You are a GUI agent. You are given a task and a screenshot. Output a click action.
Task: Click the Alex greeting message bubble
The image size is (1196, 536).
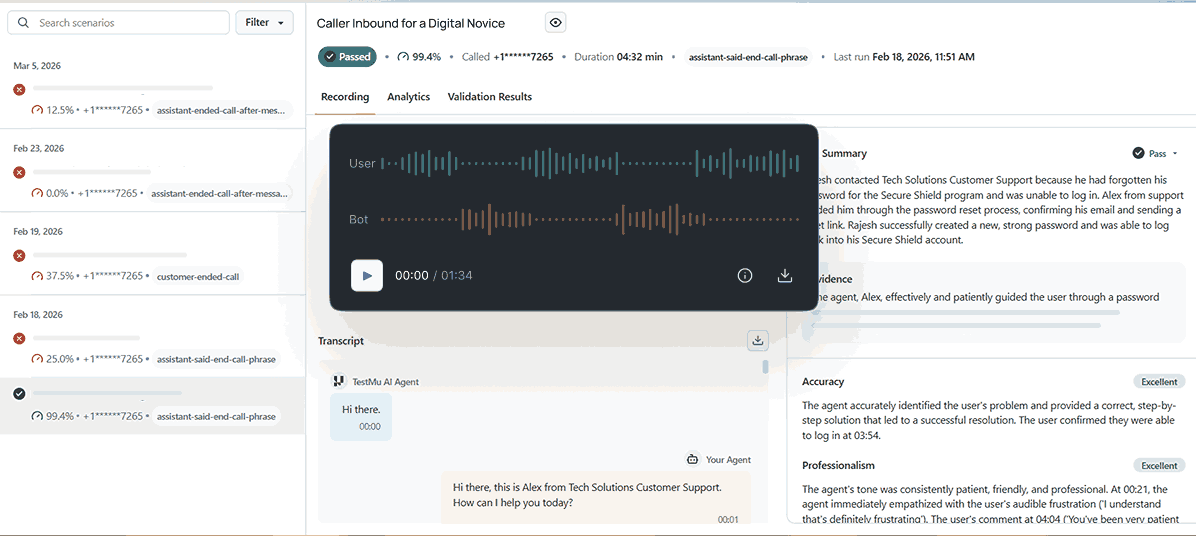(596, 497)
